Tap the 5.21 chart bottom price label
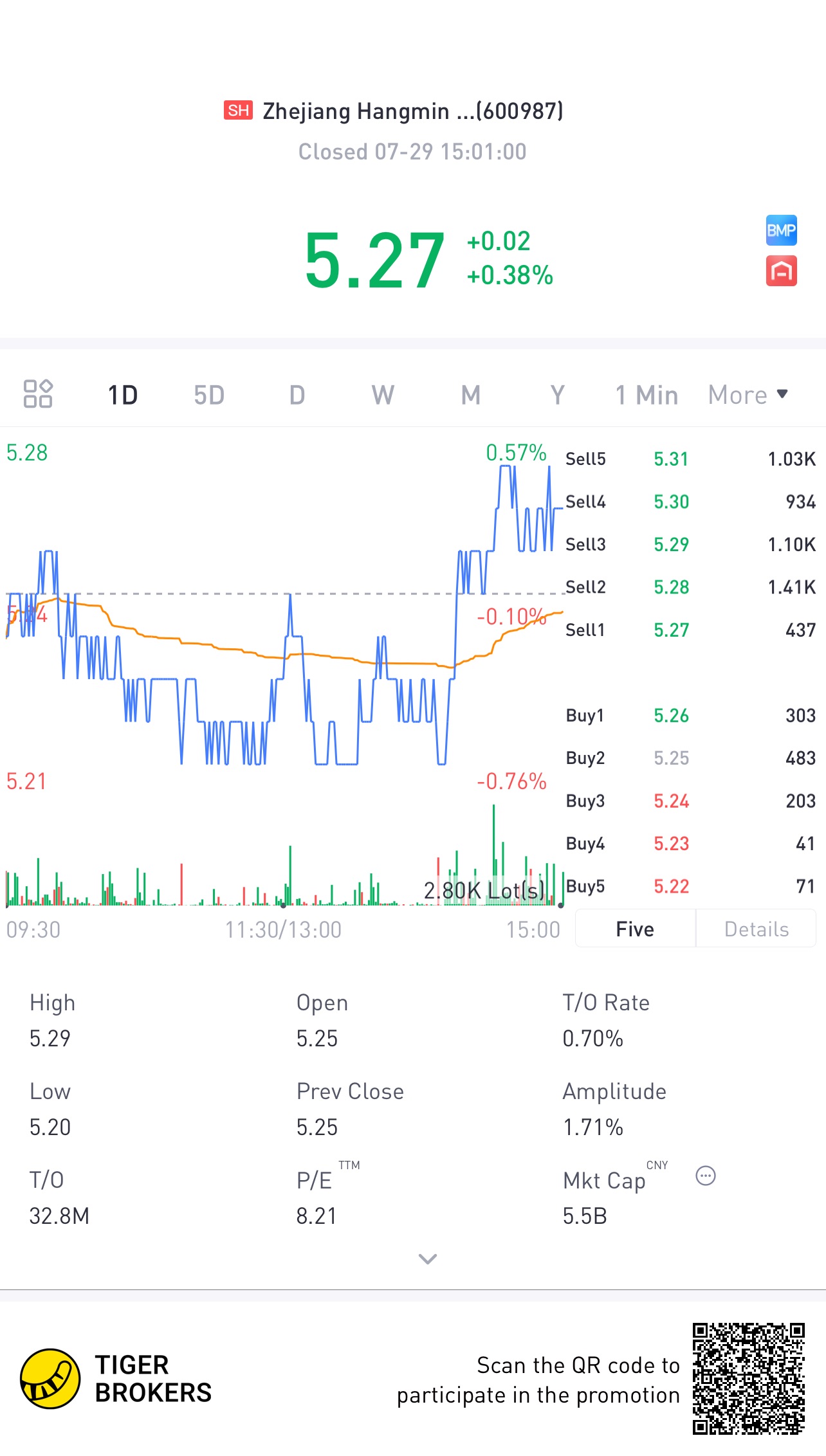 [x=26, y=781]
